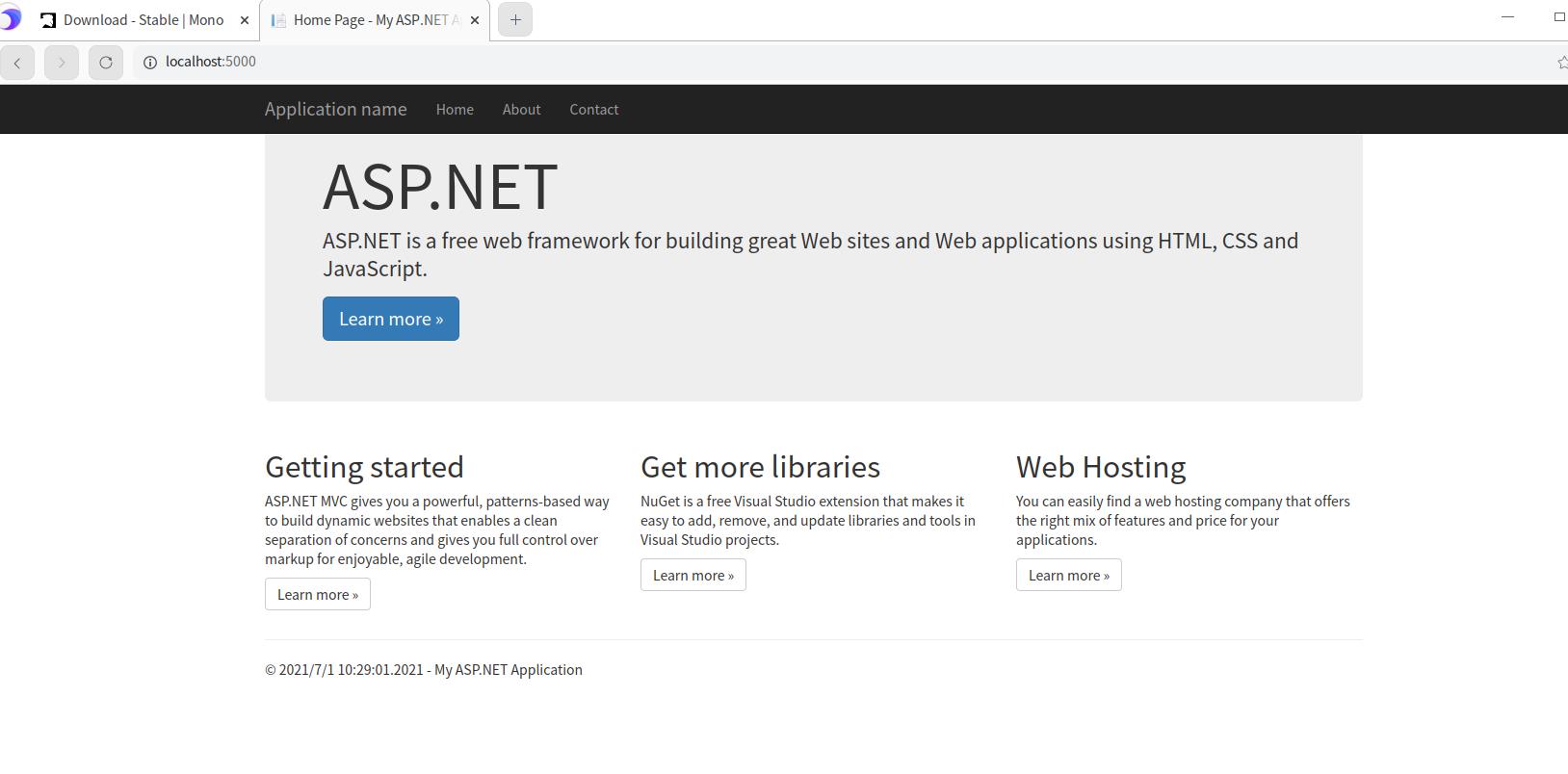Close the Download - Stable Mono tab
Screen dimensions: 1568x774
coord(245,20)
